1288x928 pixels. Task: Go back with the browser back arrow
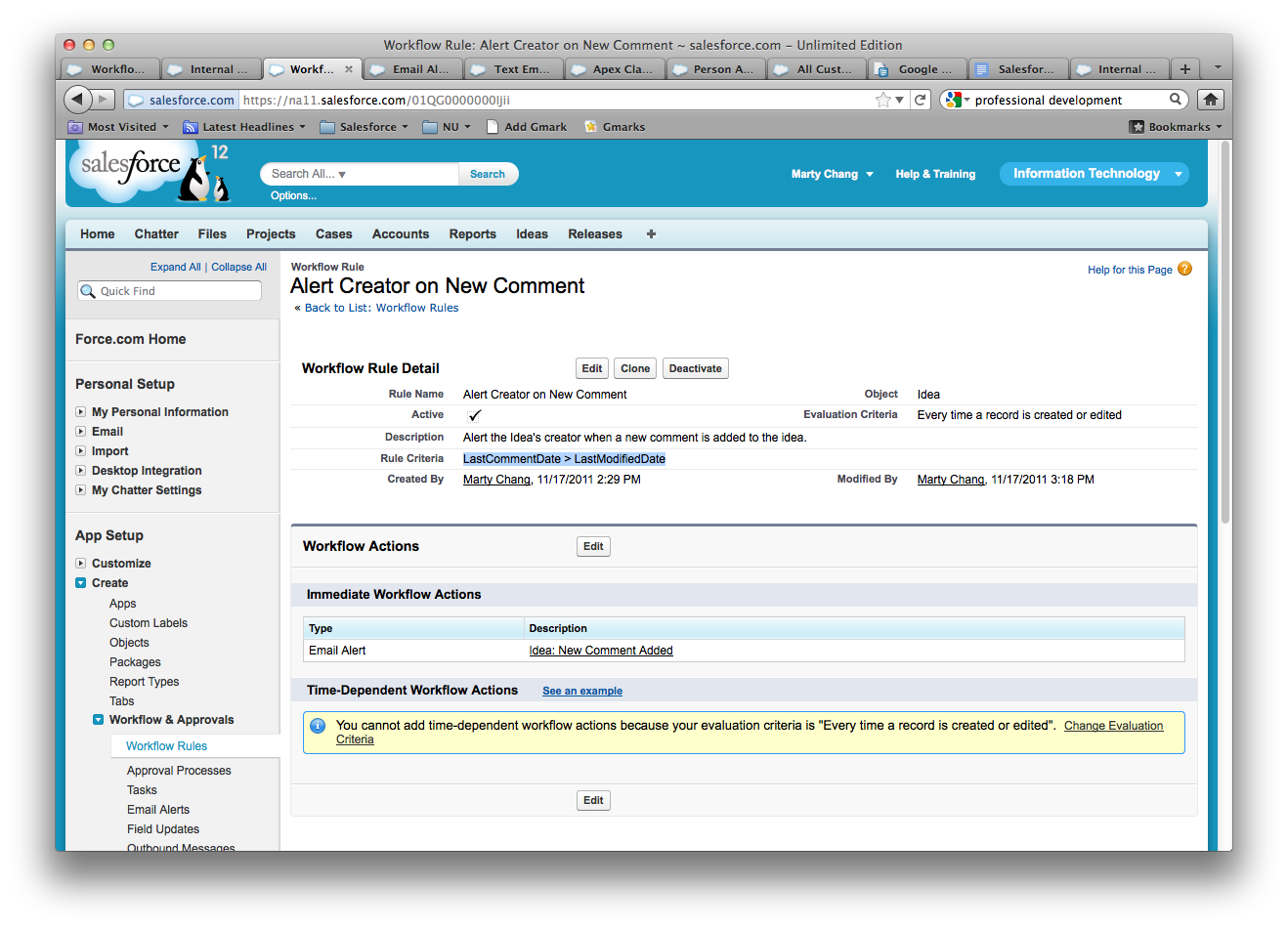click(78, 99)
